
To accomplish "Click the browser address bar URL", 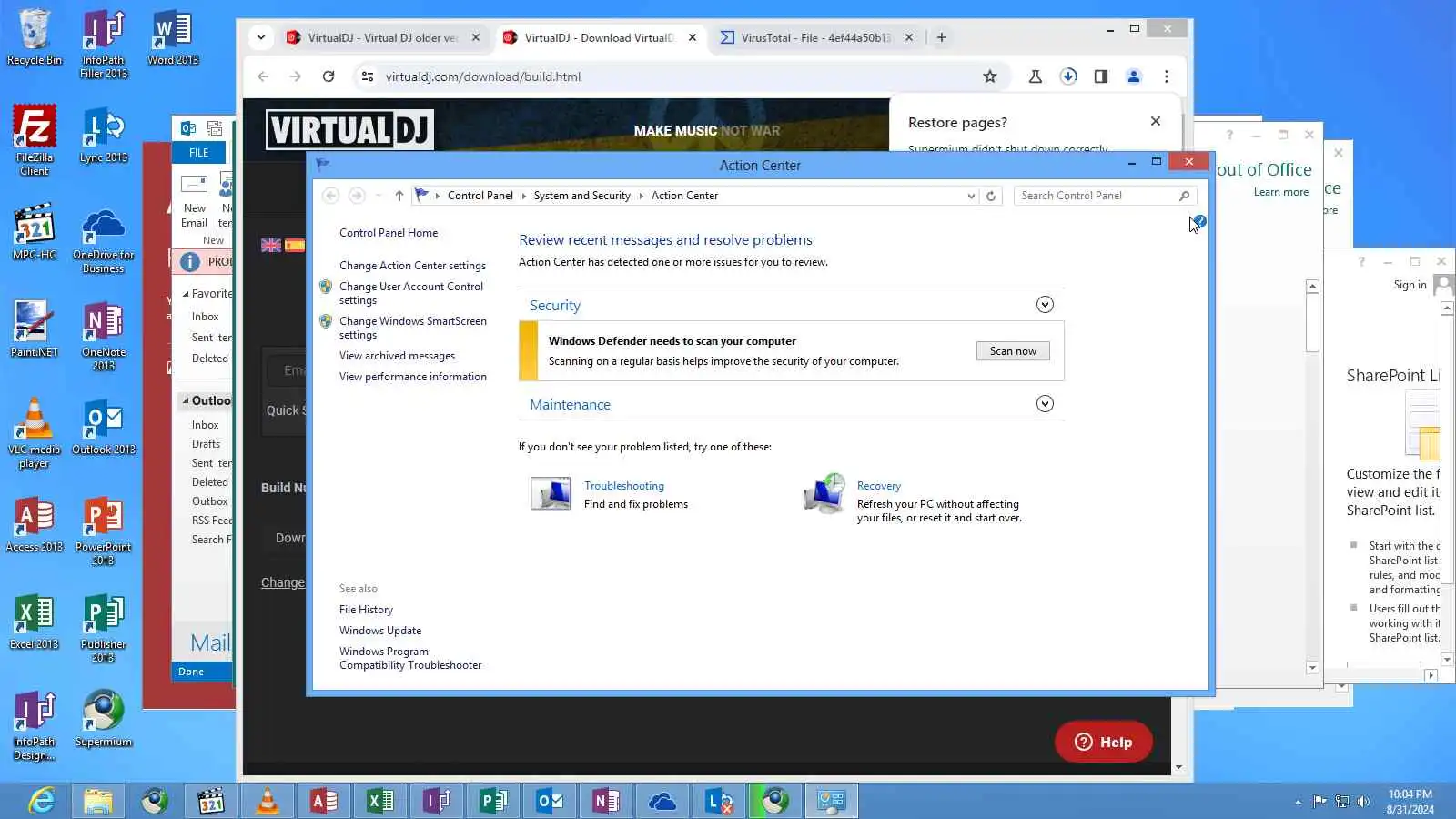I will (x=483, y=76).
